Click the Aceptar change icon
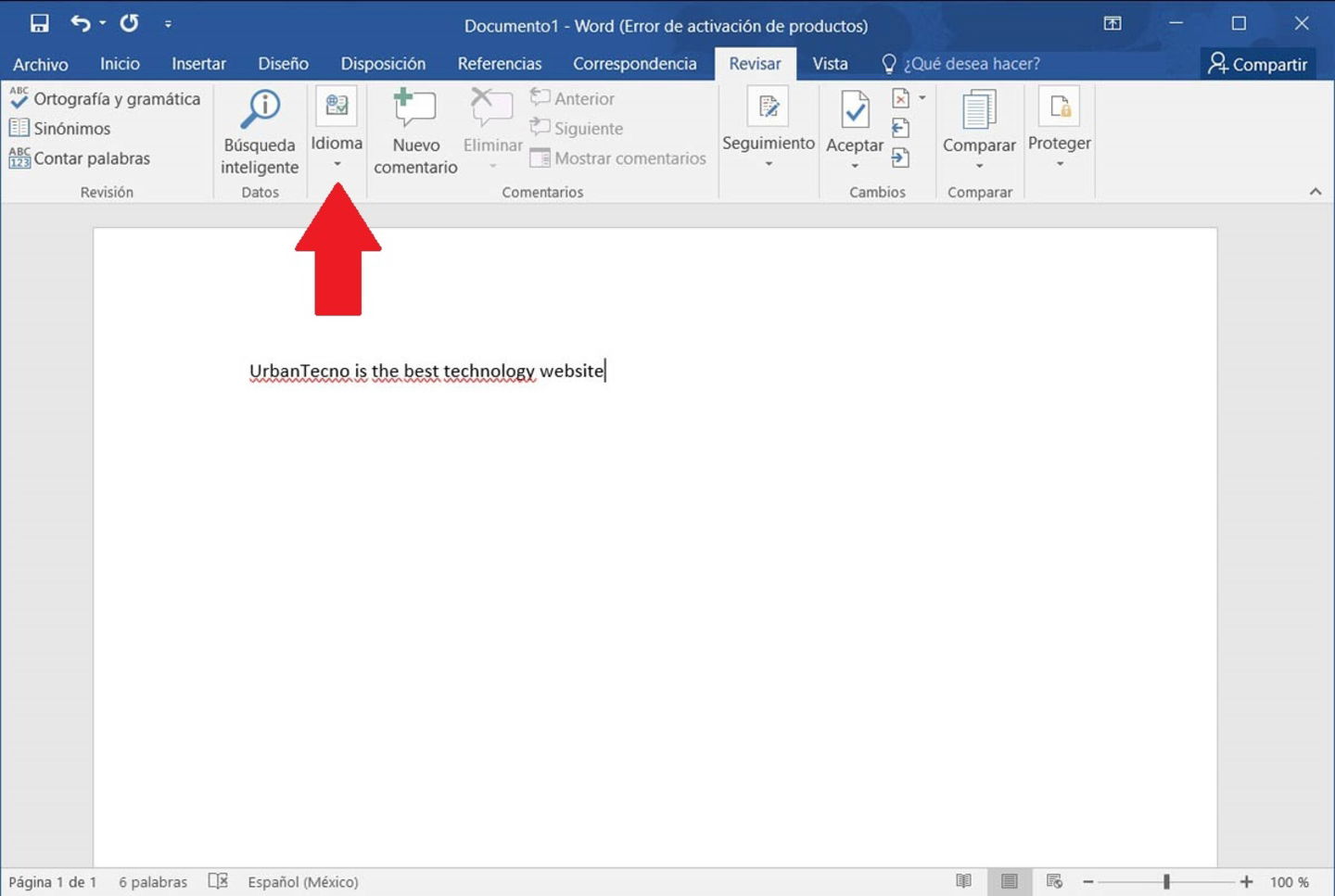Screen dimensions: 1335x896 [855, 110]
